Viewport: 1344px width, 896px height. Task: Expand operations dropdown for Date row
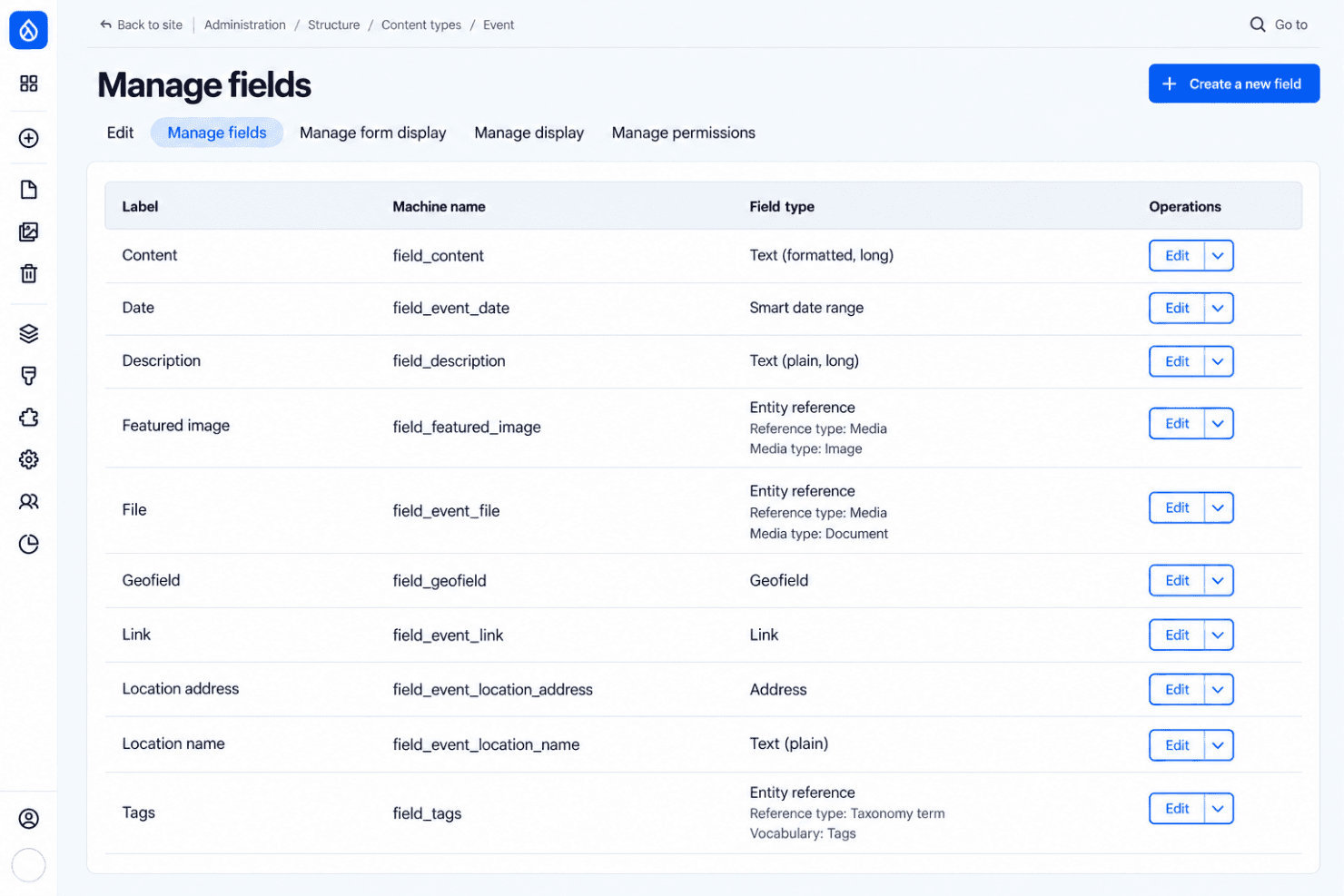coord(1219,309)
